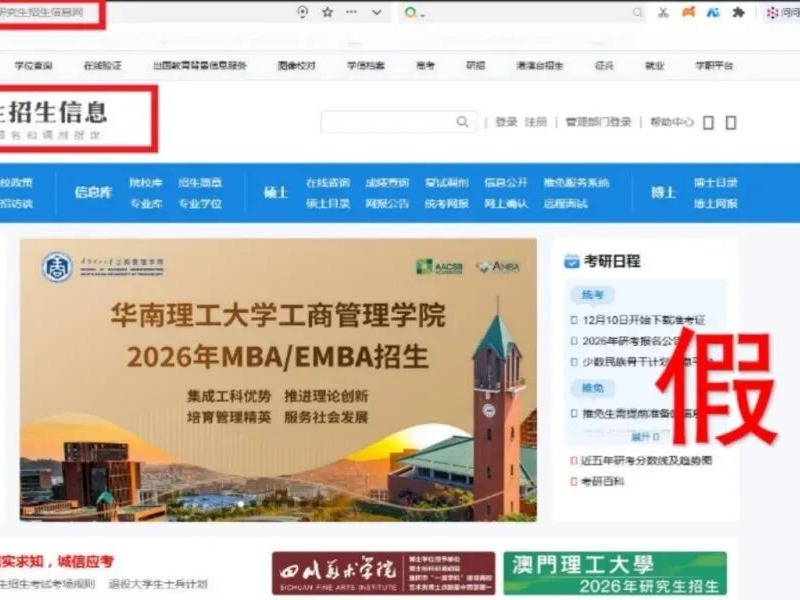Viewport: 800px width, 600px height.
Task: Open the 图像校对 link in the top bar
Action: click(x=296, y=65)
